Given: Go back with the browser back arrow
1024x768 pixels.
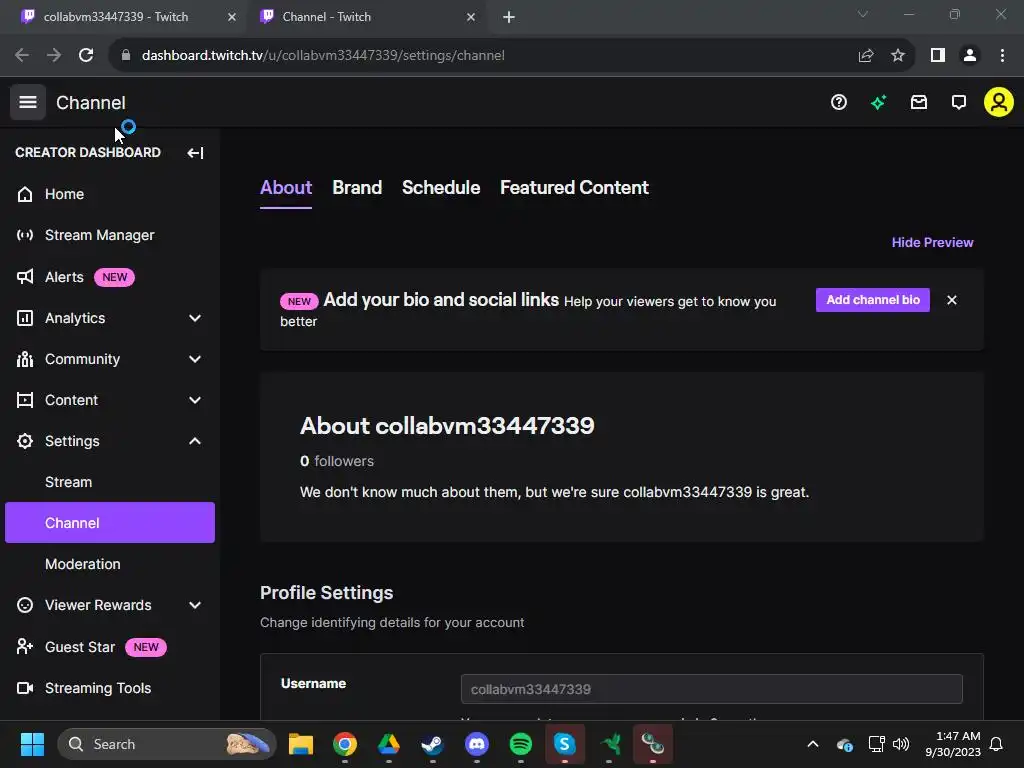Looking at the screenshot, I should pyautogui.click(x=22, y=56).
